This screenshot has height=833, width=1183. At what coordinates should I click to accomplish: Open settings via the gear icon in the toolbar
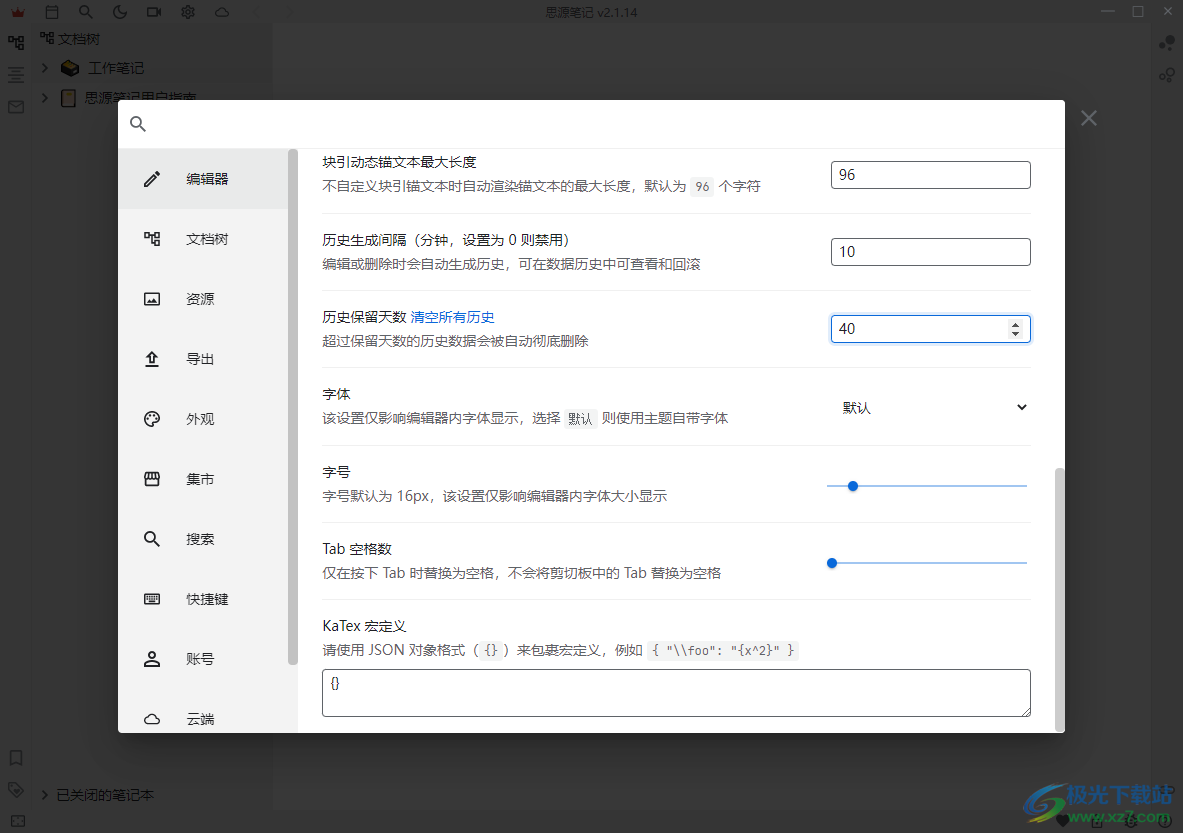188,12
